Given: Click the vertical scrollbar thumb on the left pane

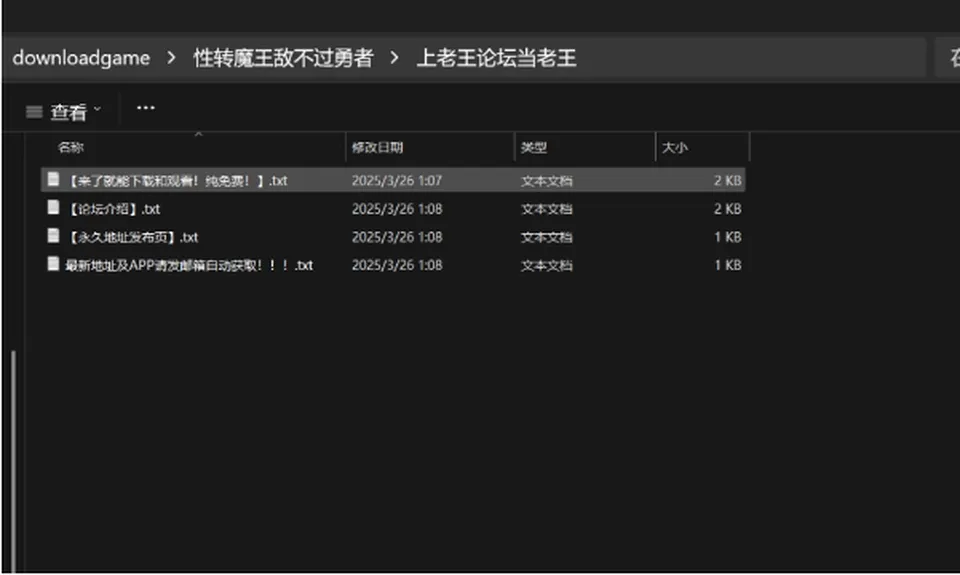Looking at the screenshot, I should [13, 460].
